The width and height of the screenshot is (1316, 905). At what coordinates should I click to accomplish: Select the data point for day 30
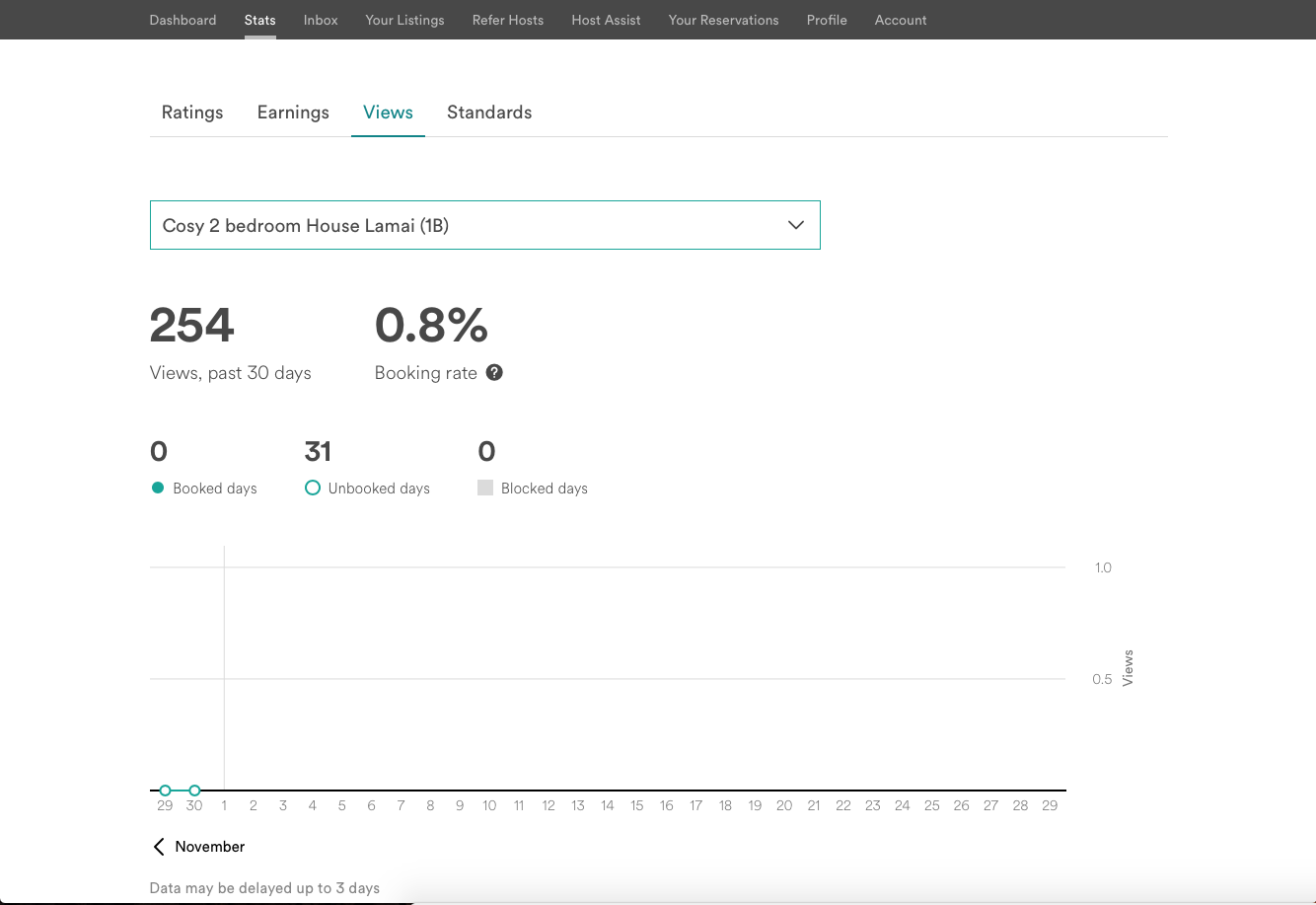(194, 791)
